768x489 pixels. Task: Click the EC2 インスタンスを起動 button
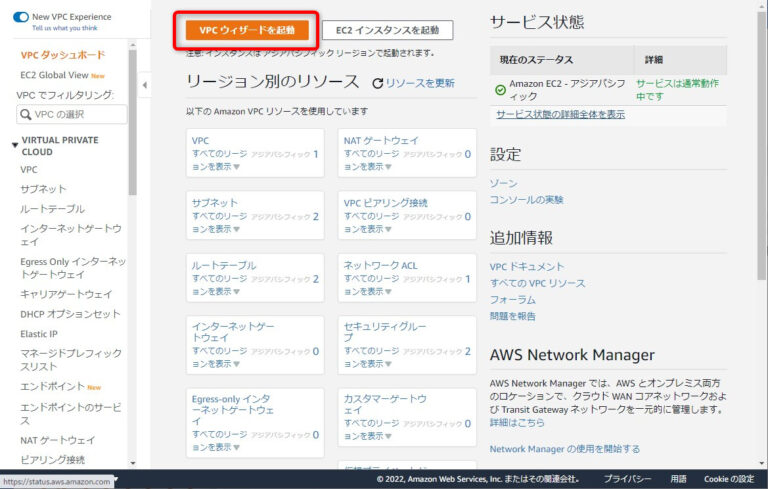(387, 30)
